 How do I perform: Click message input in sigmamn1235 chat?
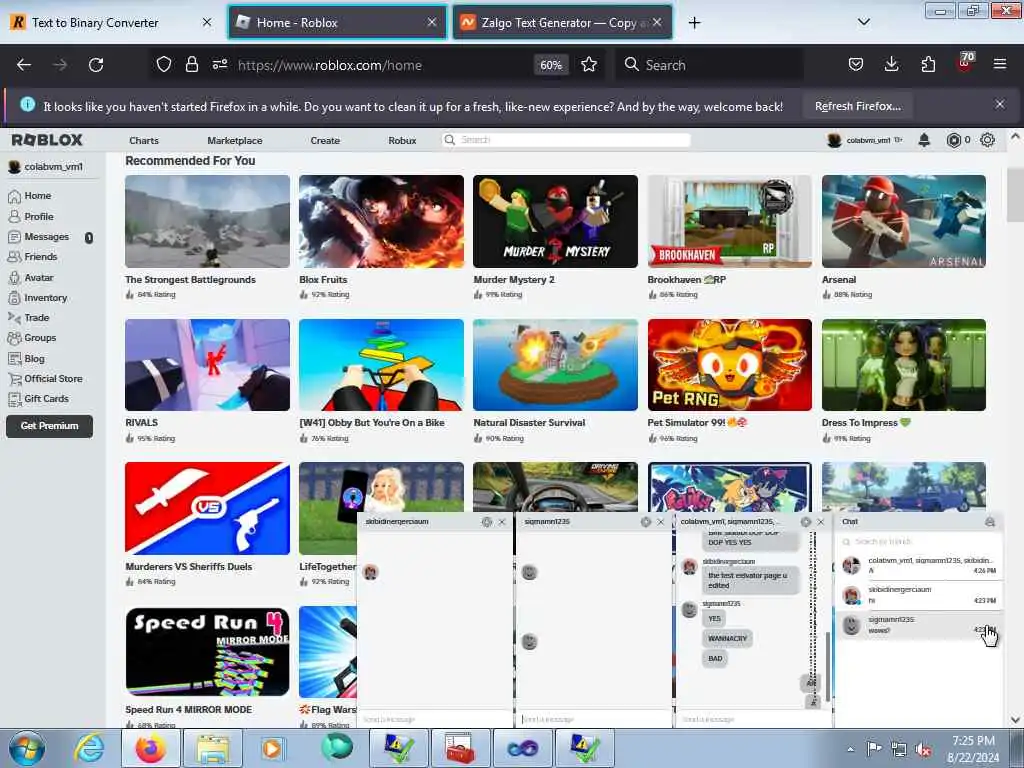[x=593, y=719]
